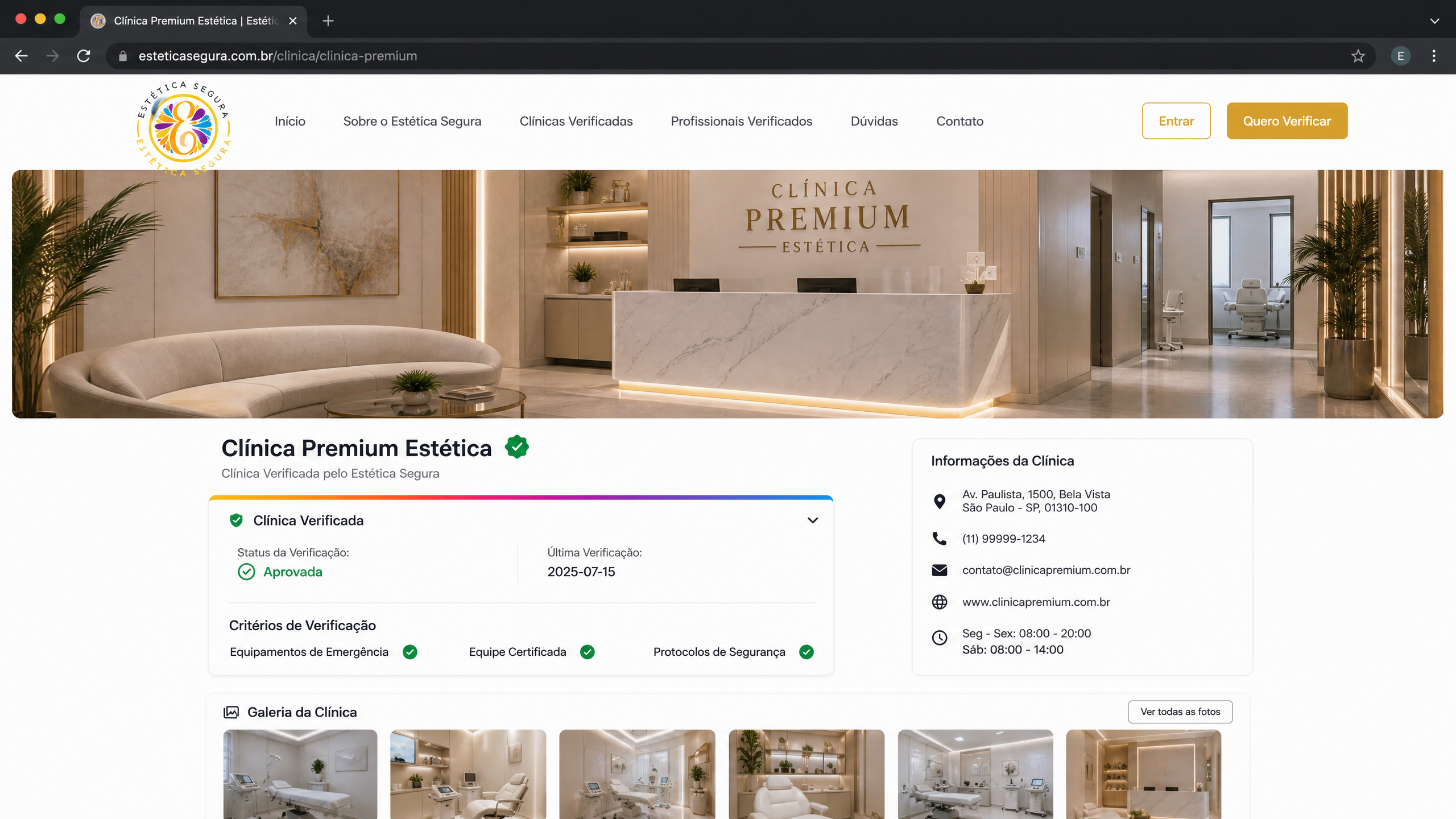Click the Quero Verificar button
The width and height of the screenshot is (1456, 819).
pos(1287,121)
